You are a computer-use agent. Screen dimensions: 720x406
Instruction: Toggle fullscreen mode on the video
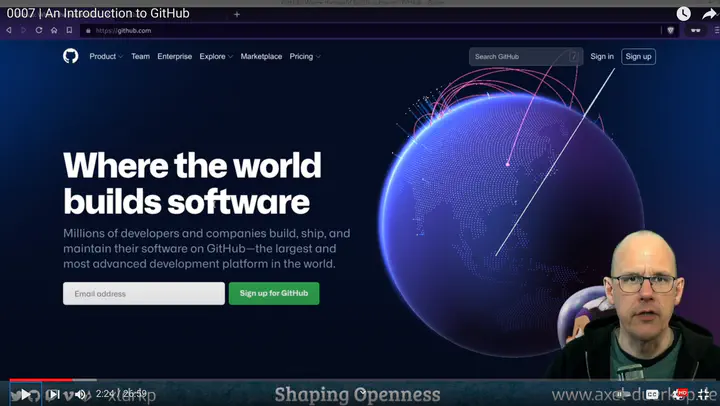(x=706, y=394)
